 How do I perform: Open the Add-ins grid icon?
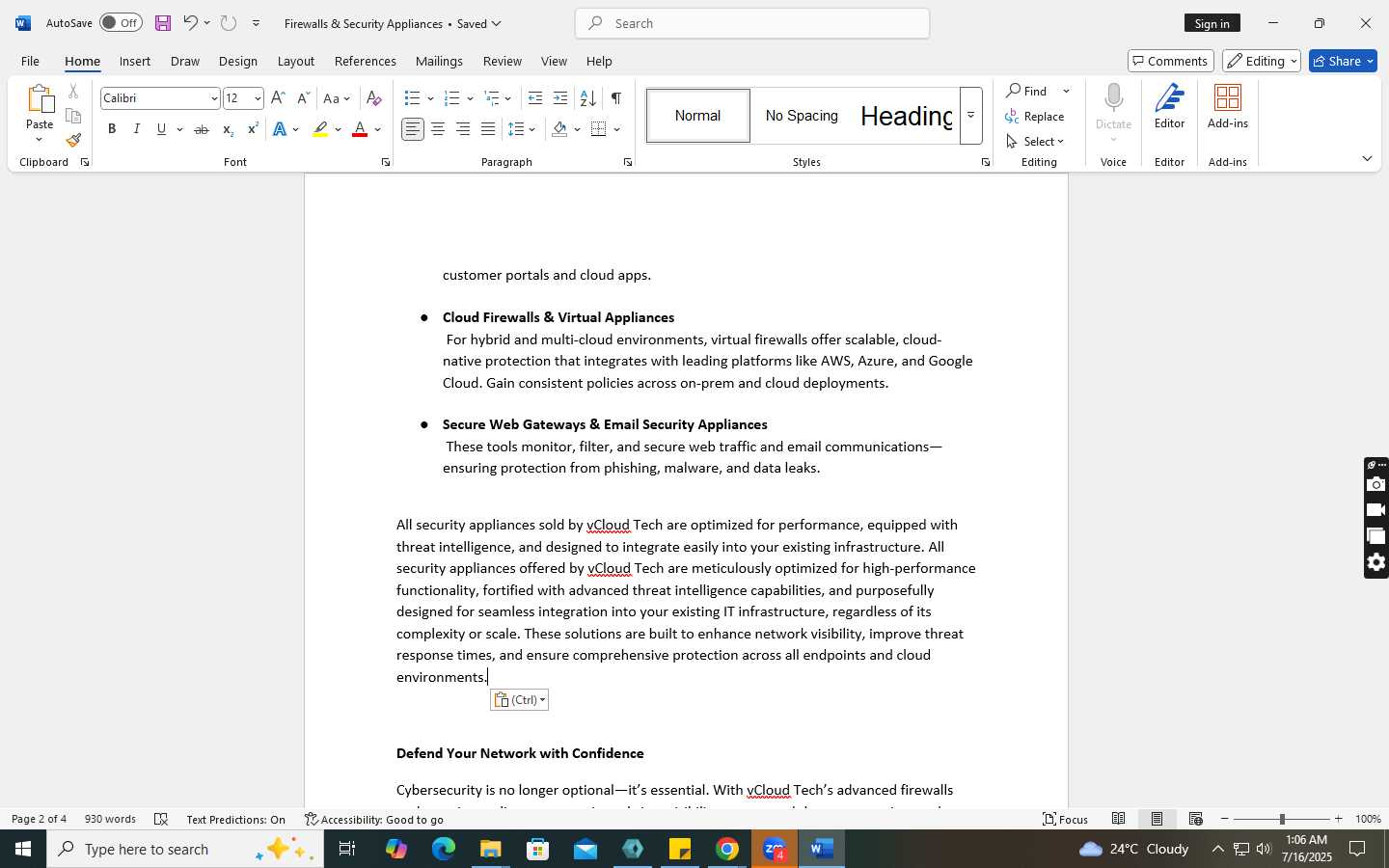[1228, 99]
